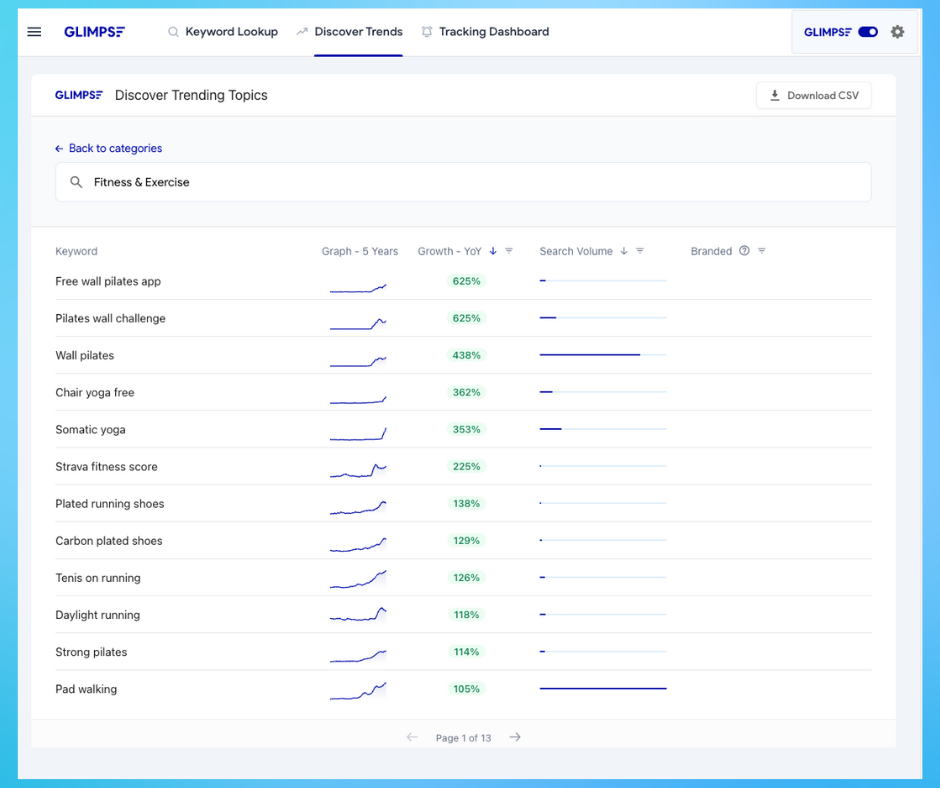Viewport: 940px width, 788px height.
Task: Open the Search Volume filter options
Action: (x=639, y=251)
